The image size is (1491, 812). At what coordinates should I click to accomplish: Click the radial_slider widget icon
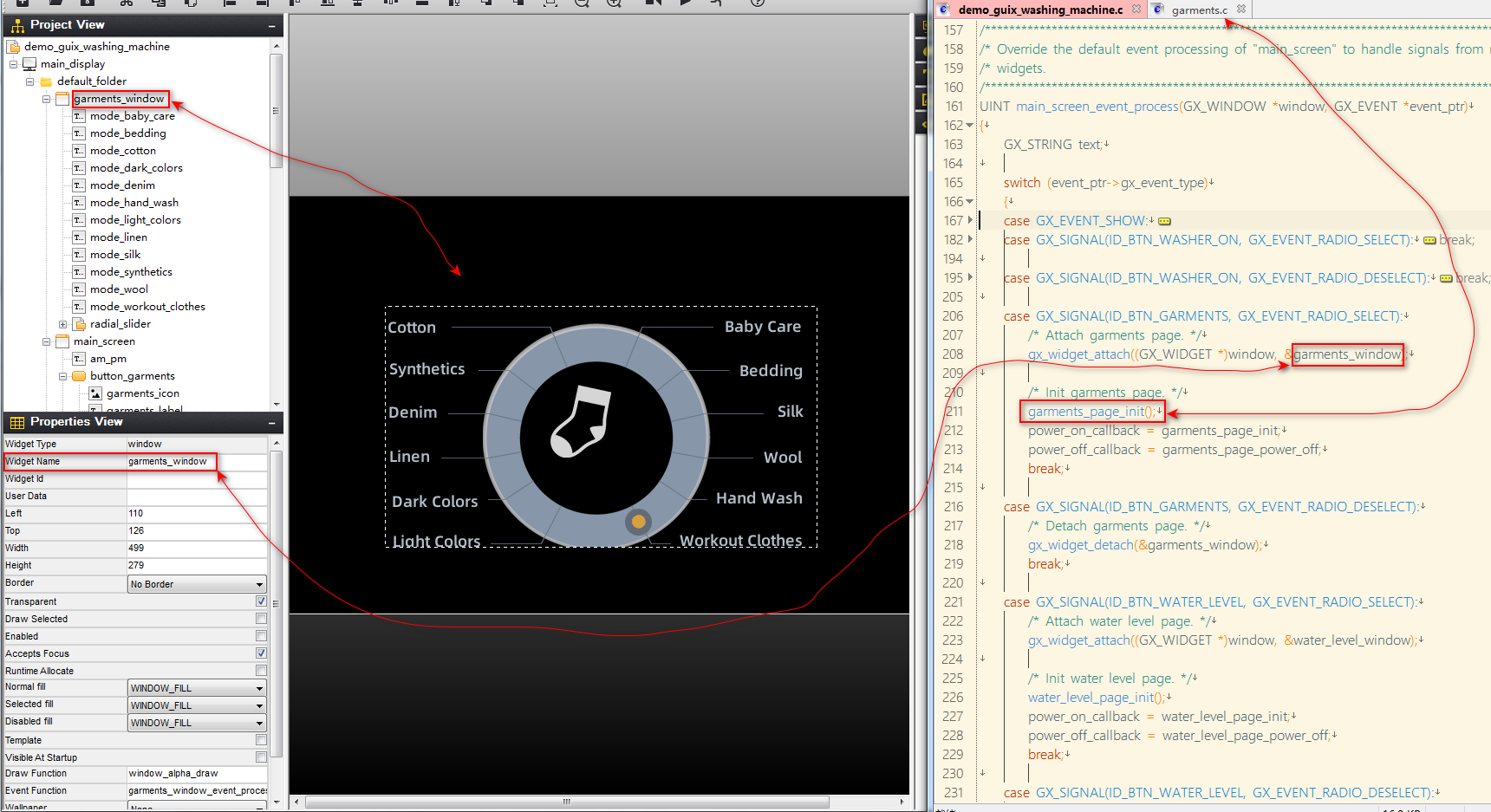[x=79, y=324]
